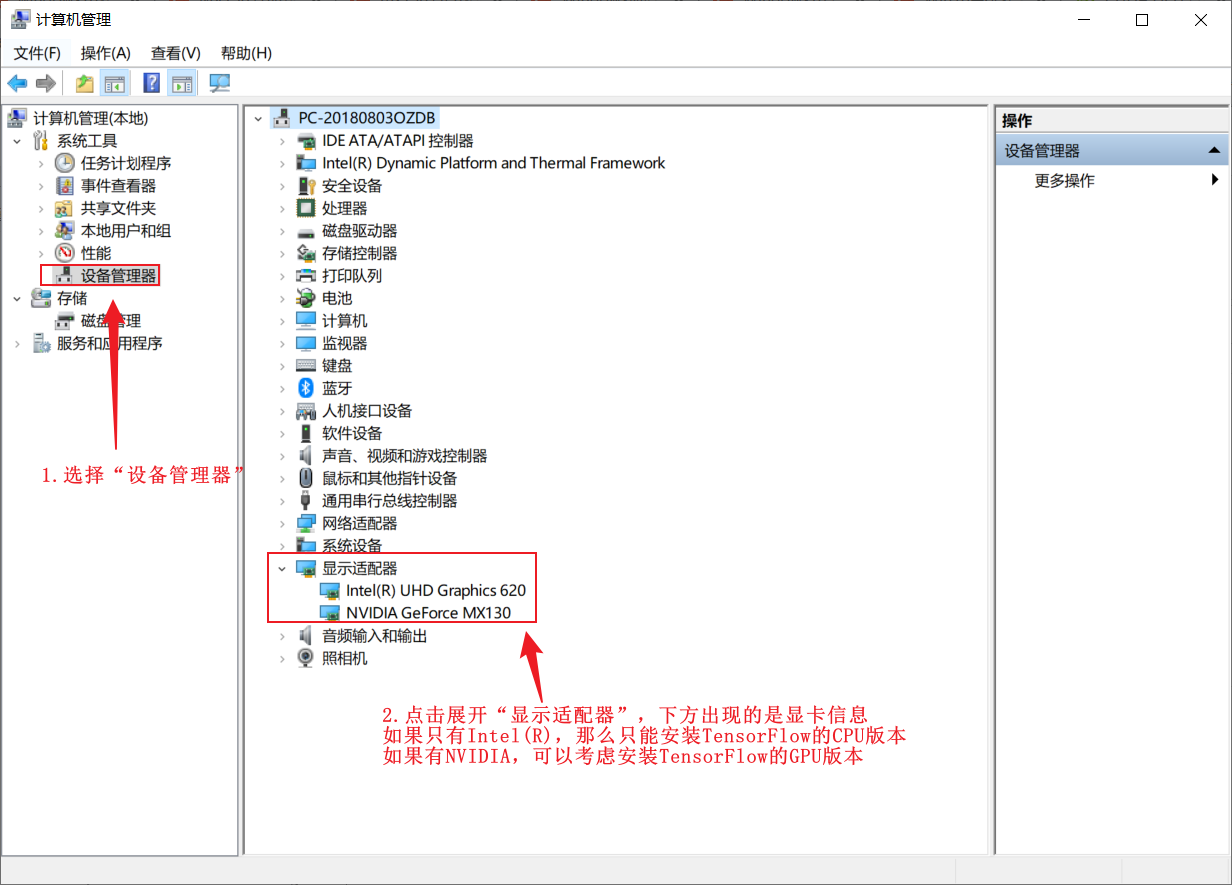Expand the 计算机 category node
1232x885 pixels.
282,321
